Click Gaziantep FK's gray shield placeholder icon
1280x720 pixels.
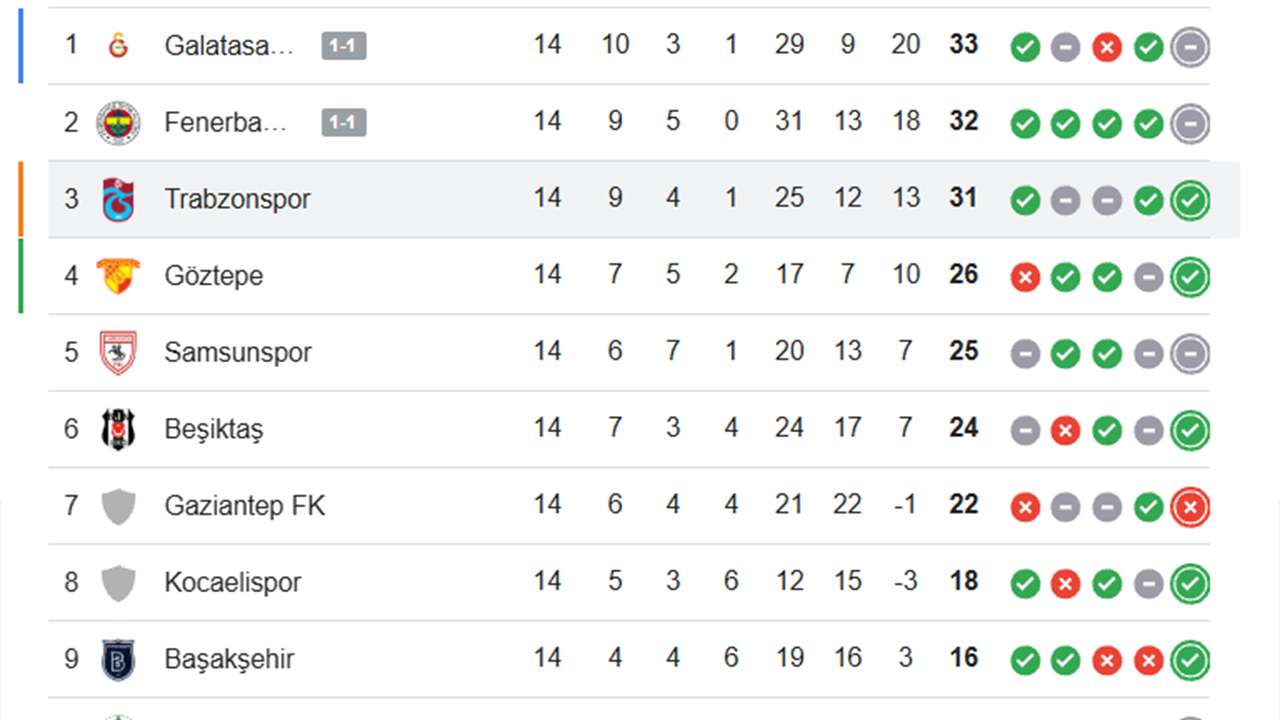(x=117, y=506)
